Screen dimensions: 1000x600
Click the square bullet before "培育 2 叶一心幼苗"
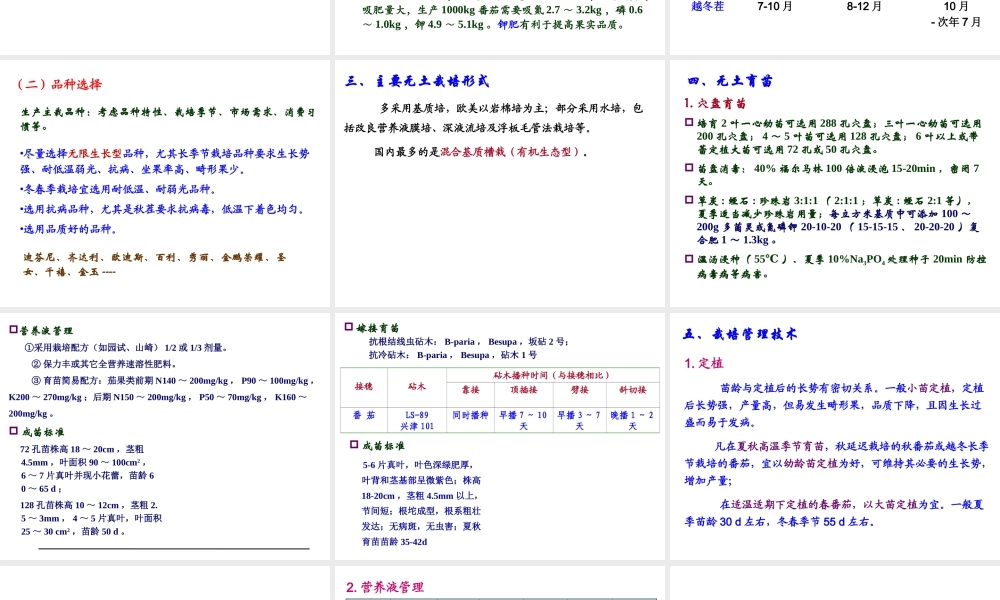coord(689,122)
